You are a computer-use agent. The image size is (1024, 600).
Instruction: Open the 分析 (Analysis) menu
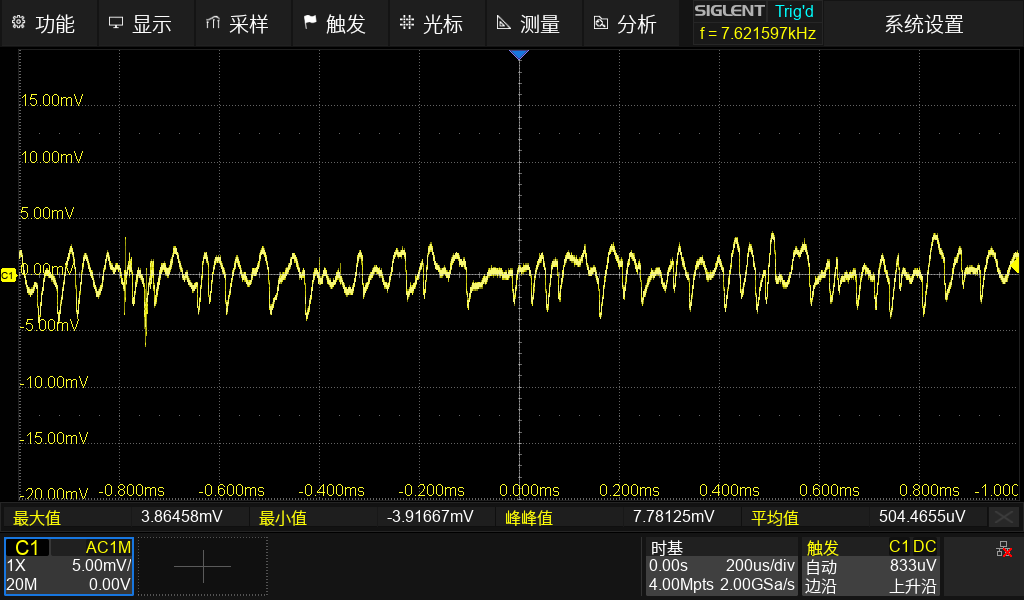630,24
